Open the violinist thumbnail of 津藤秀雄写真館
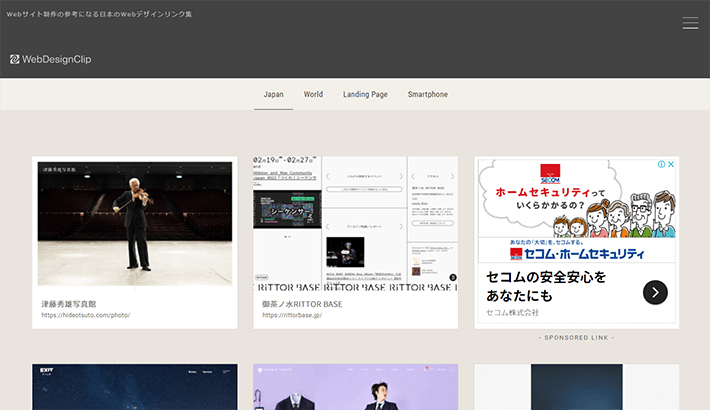The image size is (710, 410). [135, 224]
